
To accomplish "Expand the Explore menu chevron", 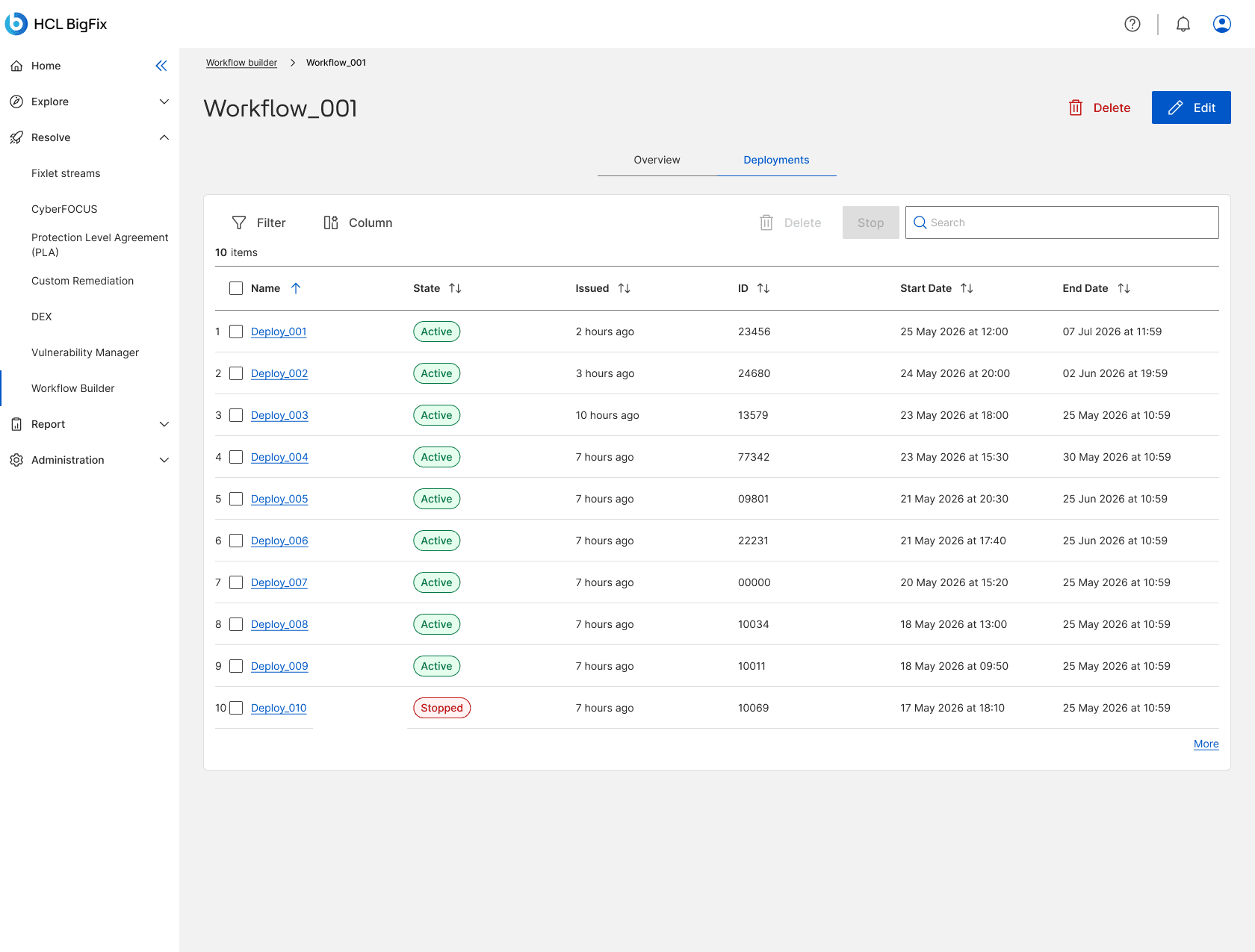I will (164, 102).
